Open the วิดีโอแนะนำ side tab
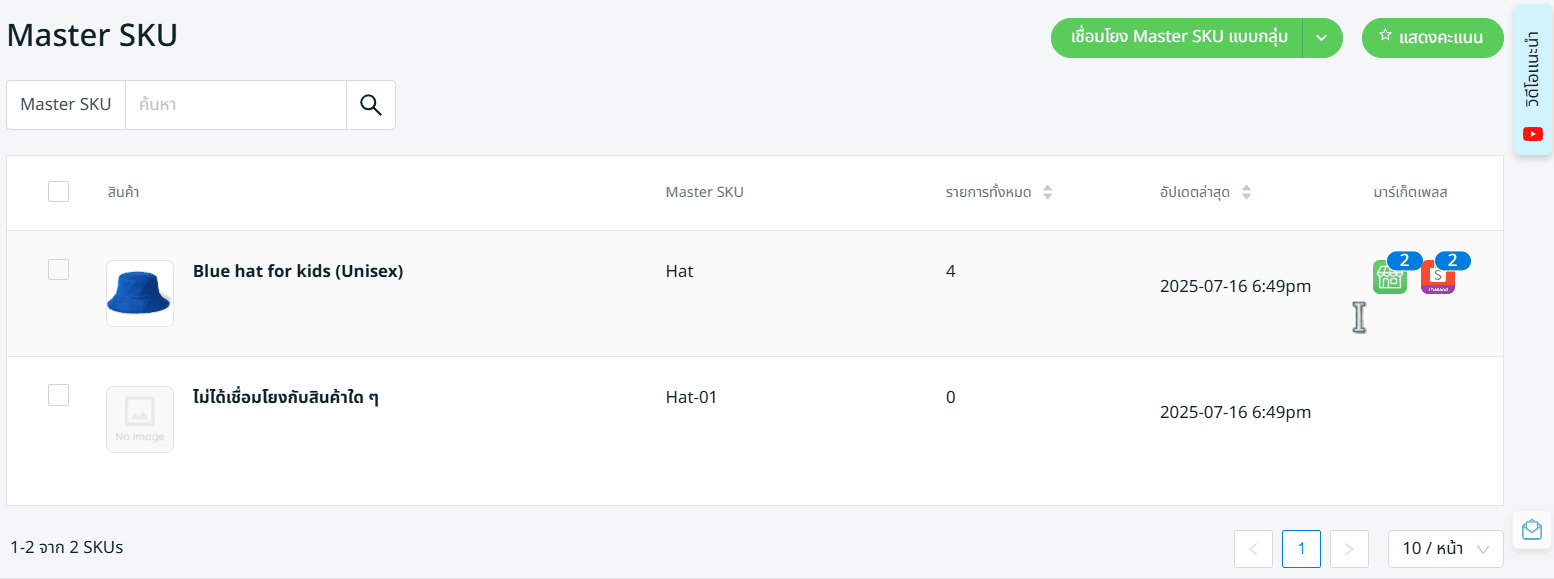The image size is (1554, 579). tap(1532, 80)
